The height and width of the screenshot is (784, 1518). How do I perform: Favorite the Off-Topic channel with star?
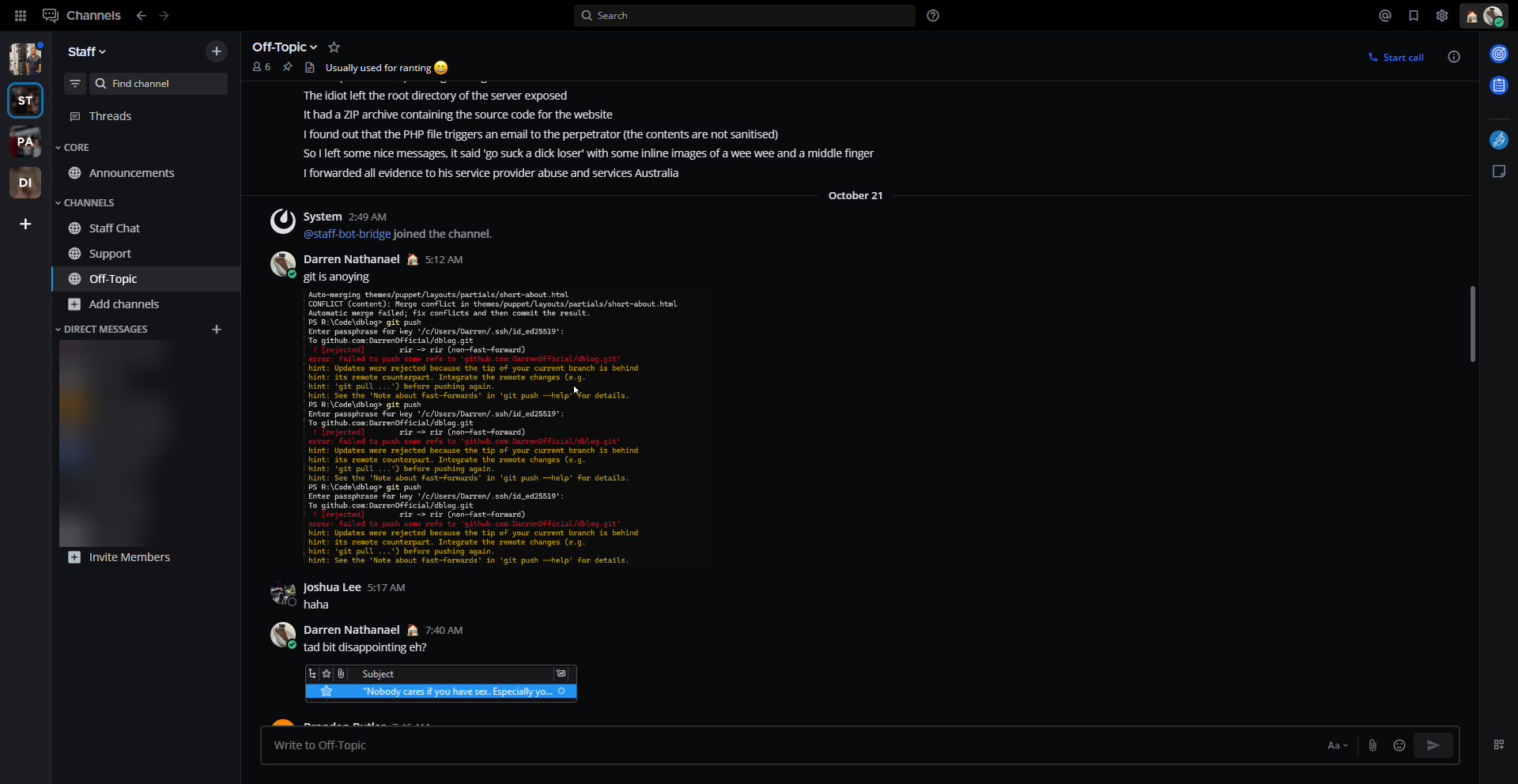tap(334, 47)
